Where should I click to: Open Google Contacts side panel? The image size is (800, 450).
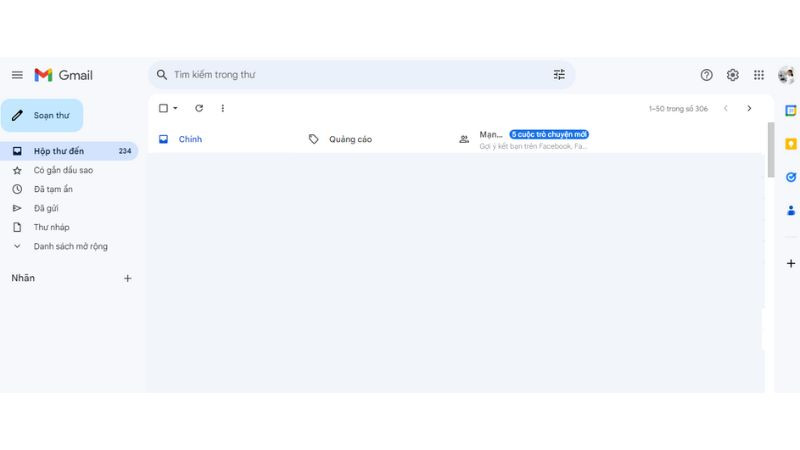[791, 210]
